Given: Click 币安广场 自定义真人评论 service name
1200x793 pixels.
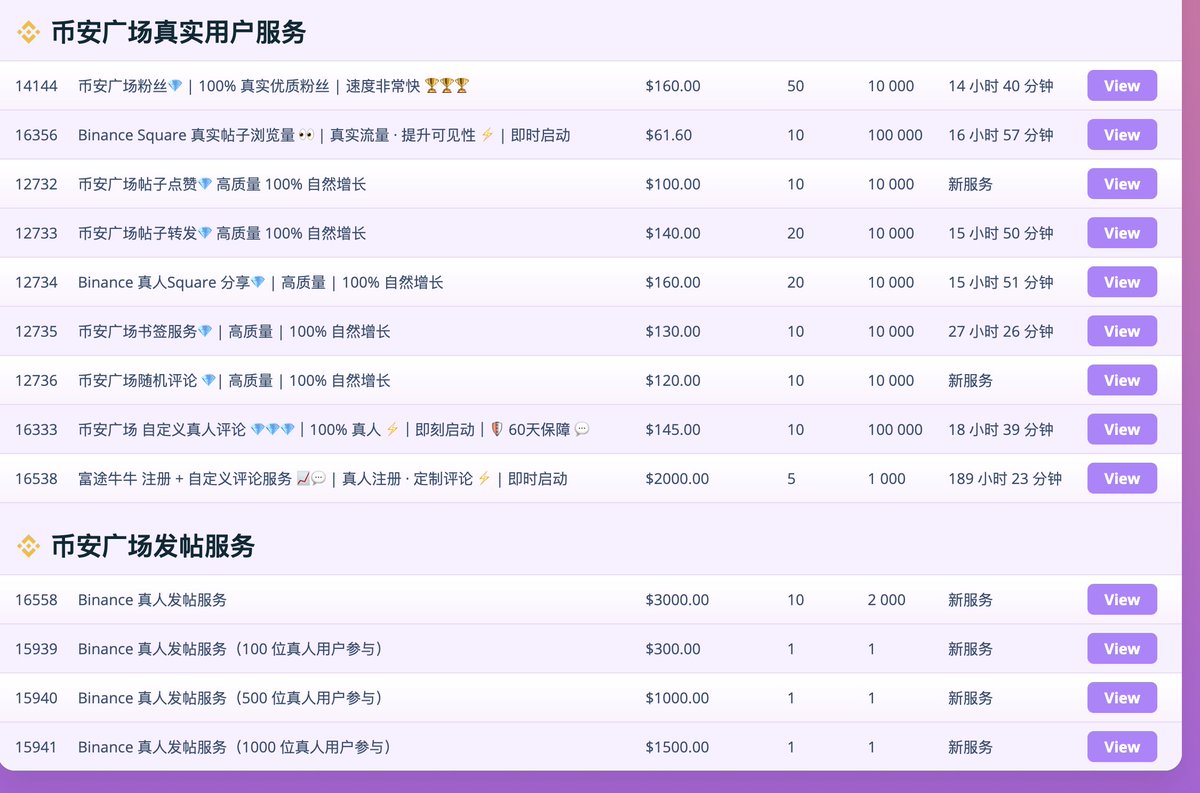Looking at the screenshot, I should point(334,429).
